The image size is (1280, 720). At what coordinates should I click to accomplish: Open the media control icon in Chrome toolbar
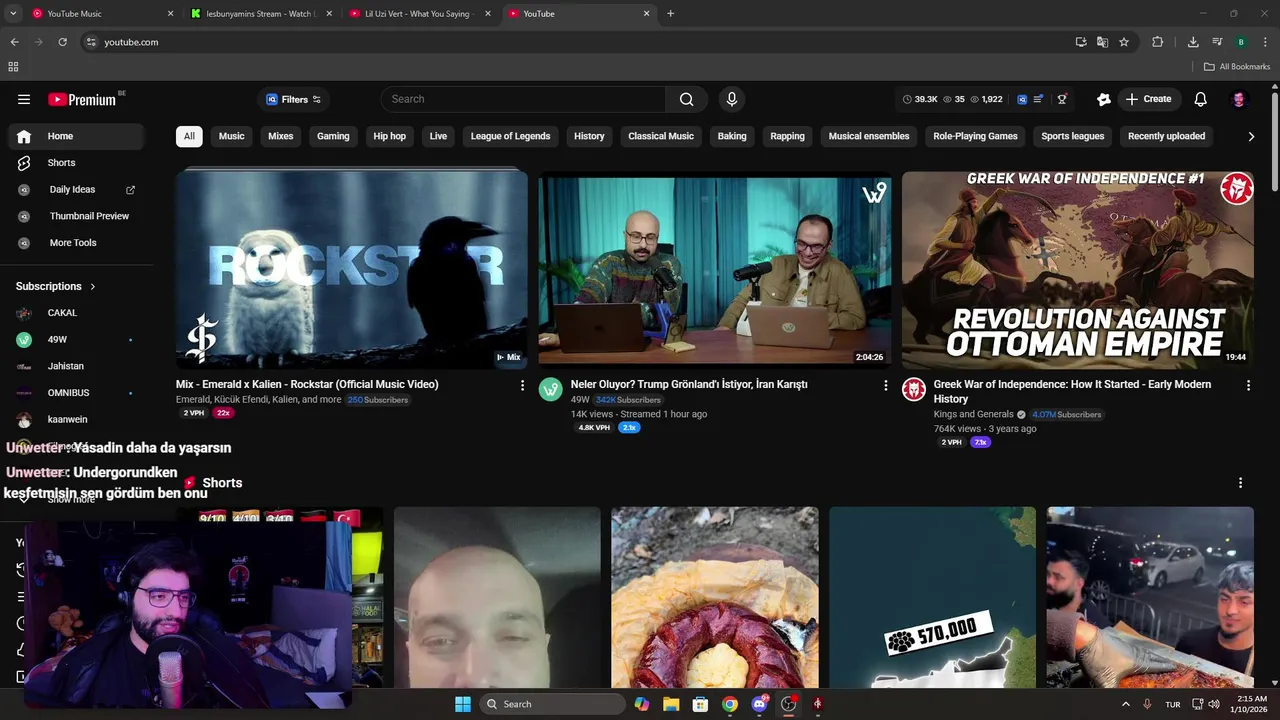tap(1217, 42)
